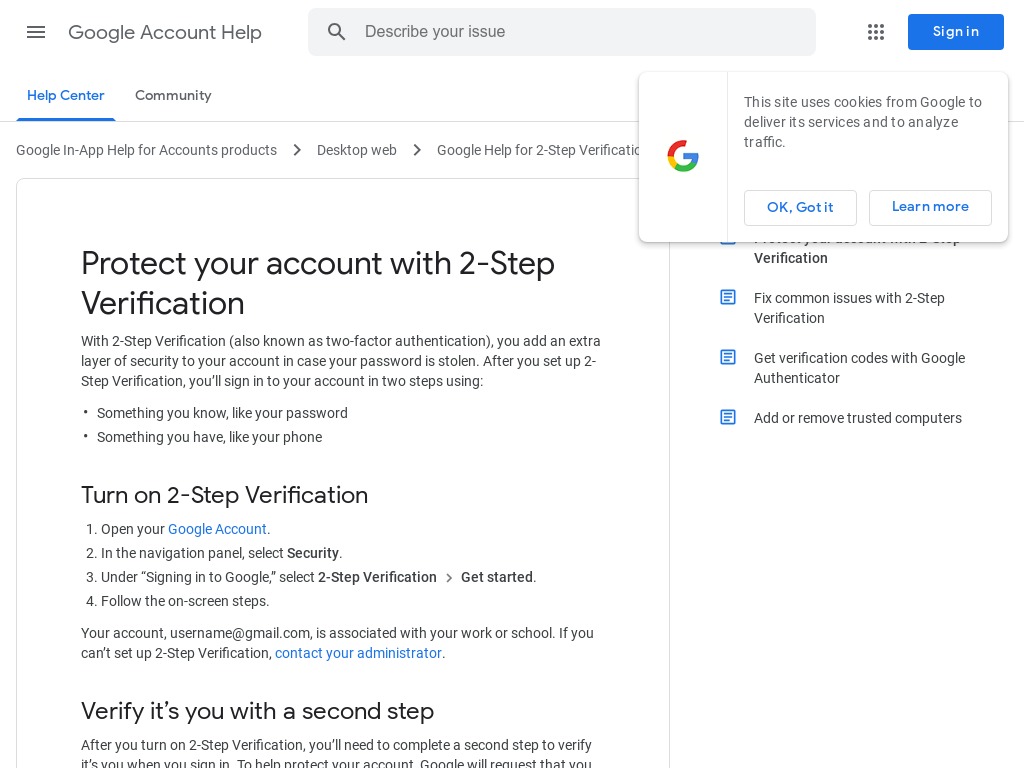Click step 4 Follow the on-screen steps
Image resolution: width=1024 pixels, height=768 pixels.
coord(184,601)
